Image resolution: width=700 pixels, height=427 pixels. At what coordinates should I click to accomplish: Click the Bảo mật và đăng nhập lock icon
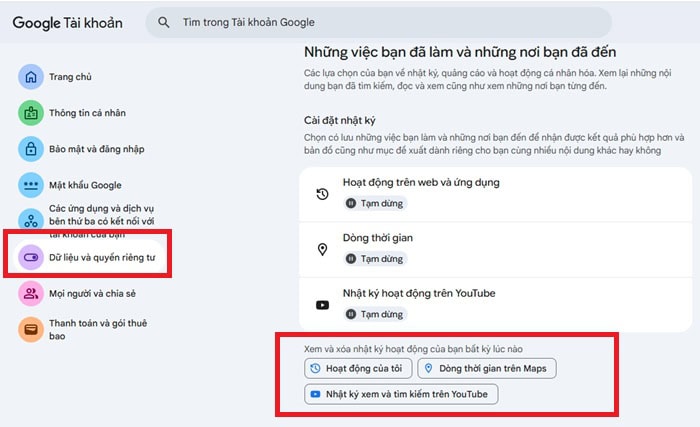point(31,149)
